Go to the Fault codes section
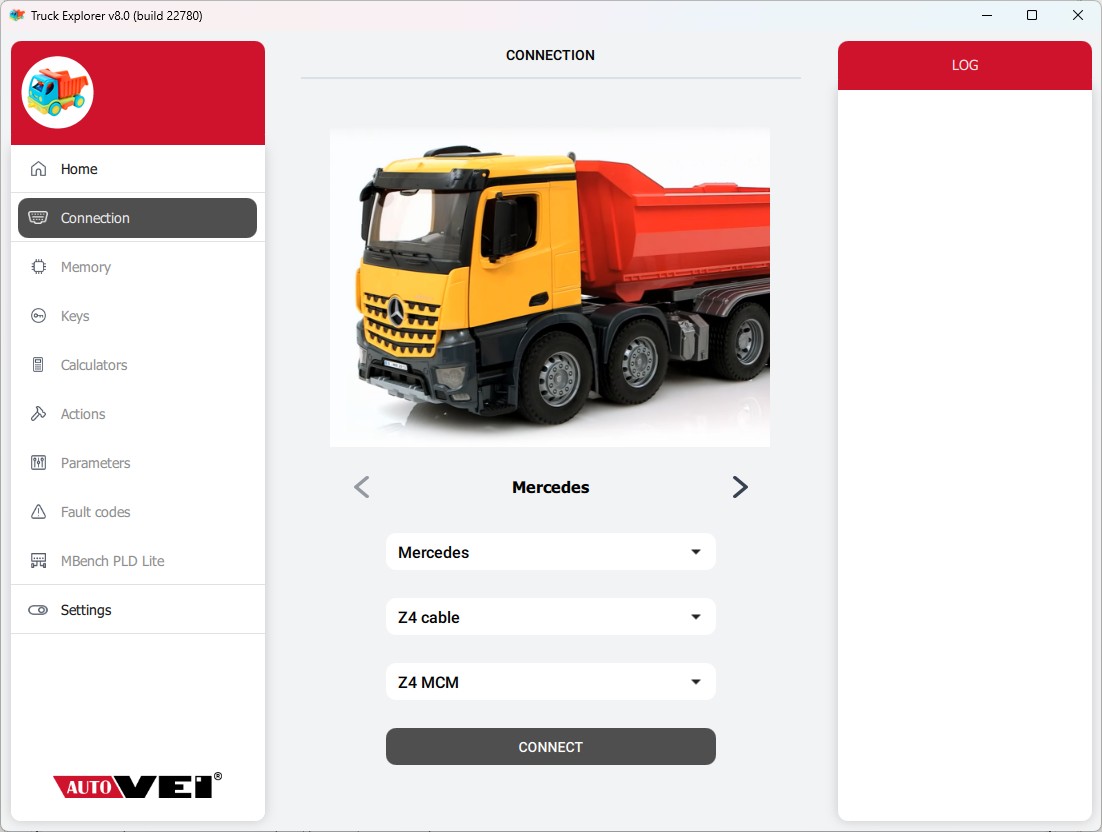1102x832 pixels. pyautogui.click(x=95, y=511)
